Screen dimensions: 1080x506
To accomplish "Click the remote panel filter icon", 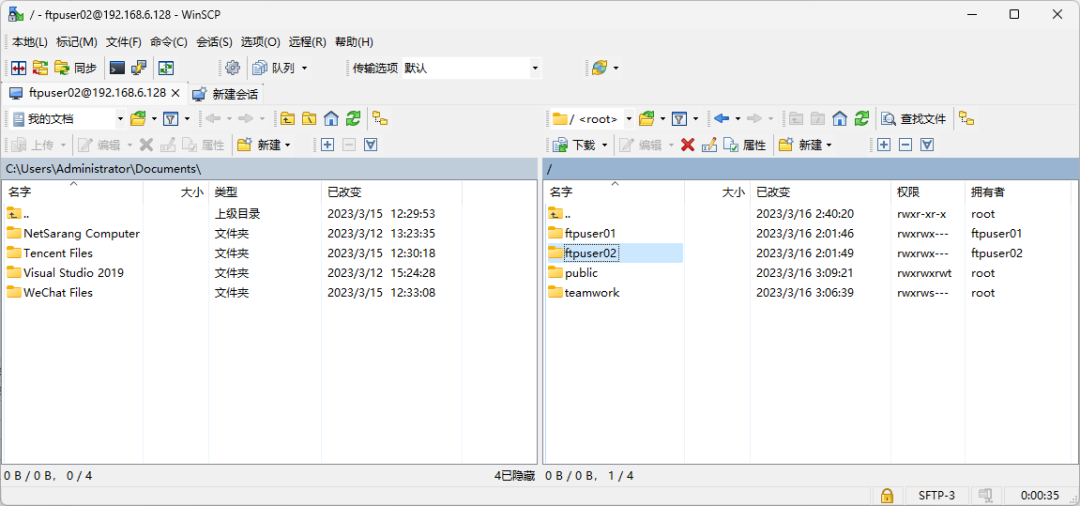I will 679,119.
